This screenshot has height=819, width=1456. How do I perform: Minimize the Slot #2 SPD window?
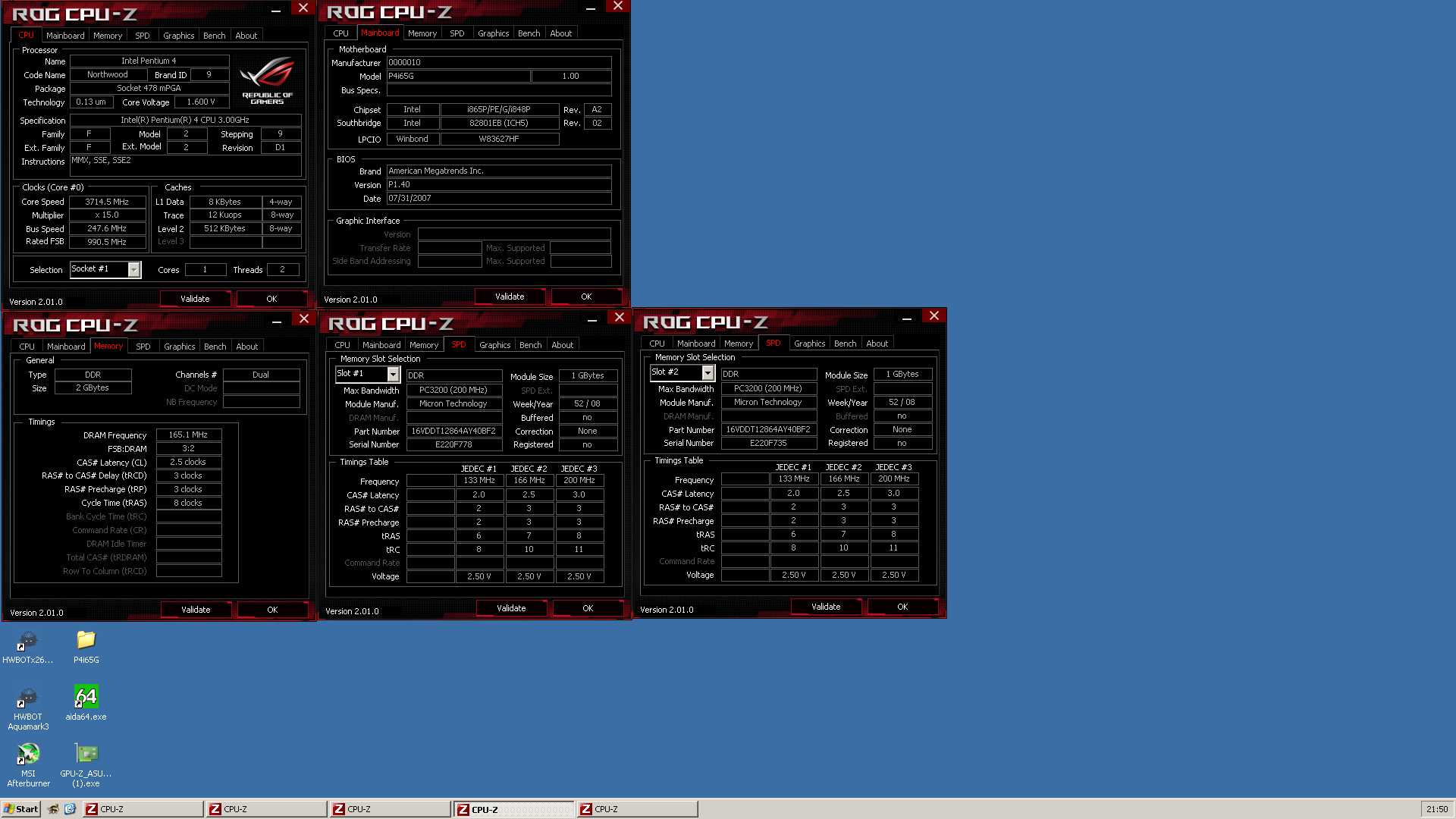(907, 317)
